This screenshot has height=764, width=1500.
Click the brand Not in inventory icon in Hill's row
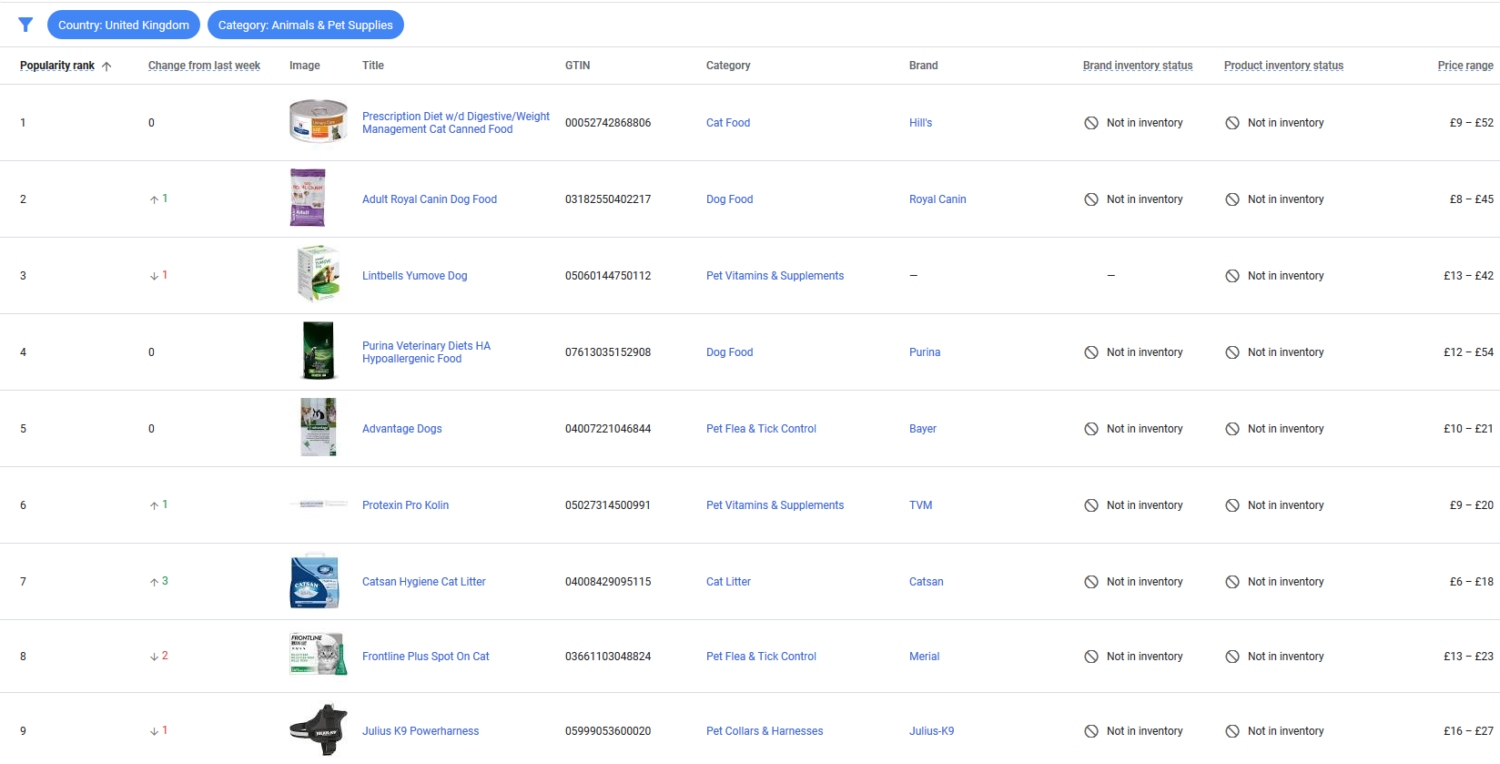pos(1090,122)
